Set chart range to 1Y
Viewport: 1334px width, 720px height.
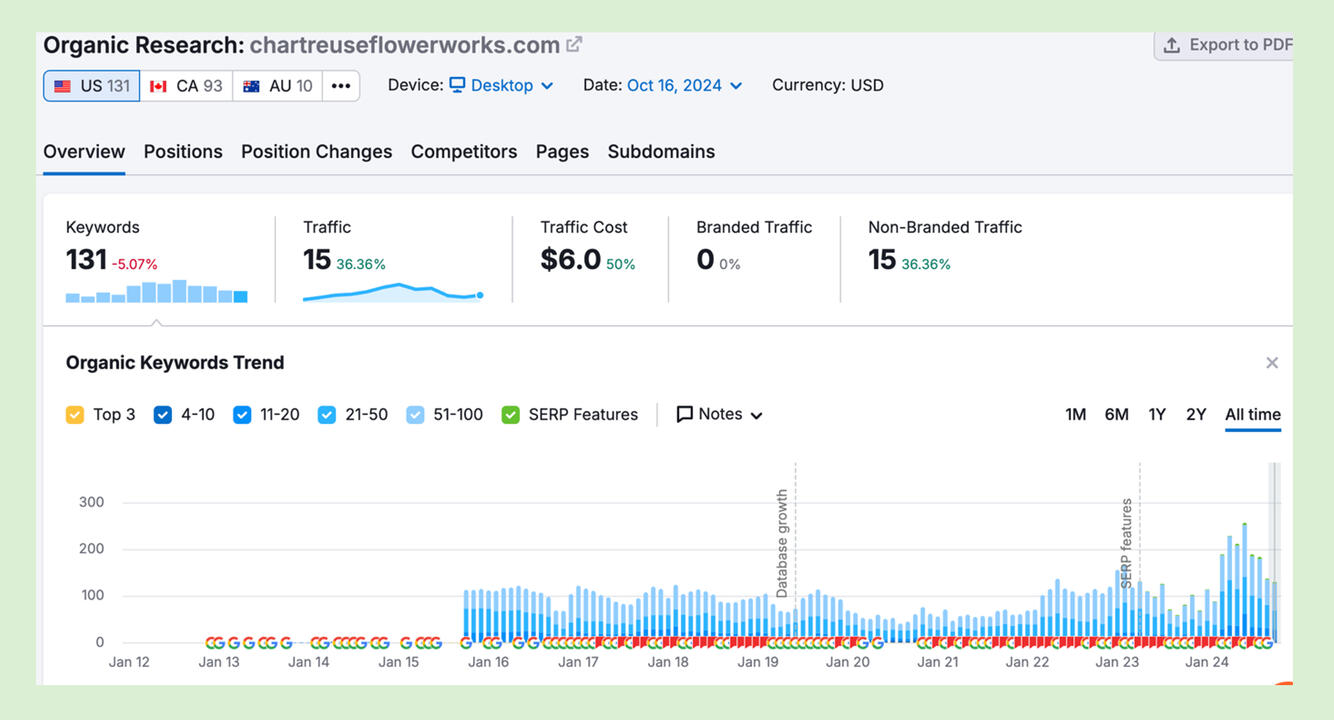coord(1157,415)
